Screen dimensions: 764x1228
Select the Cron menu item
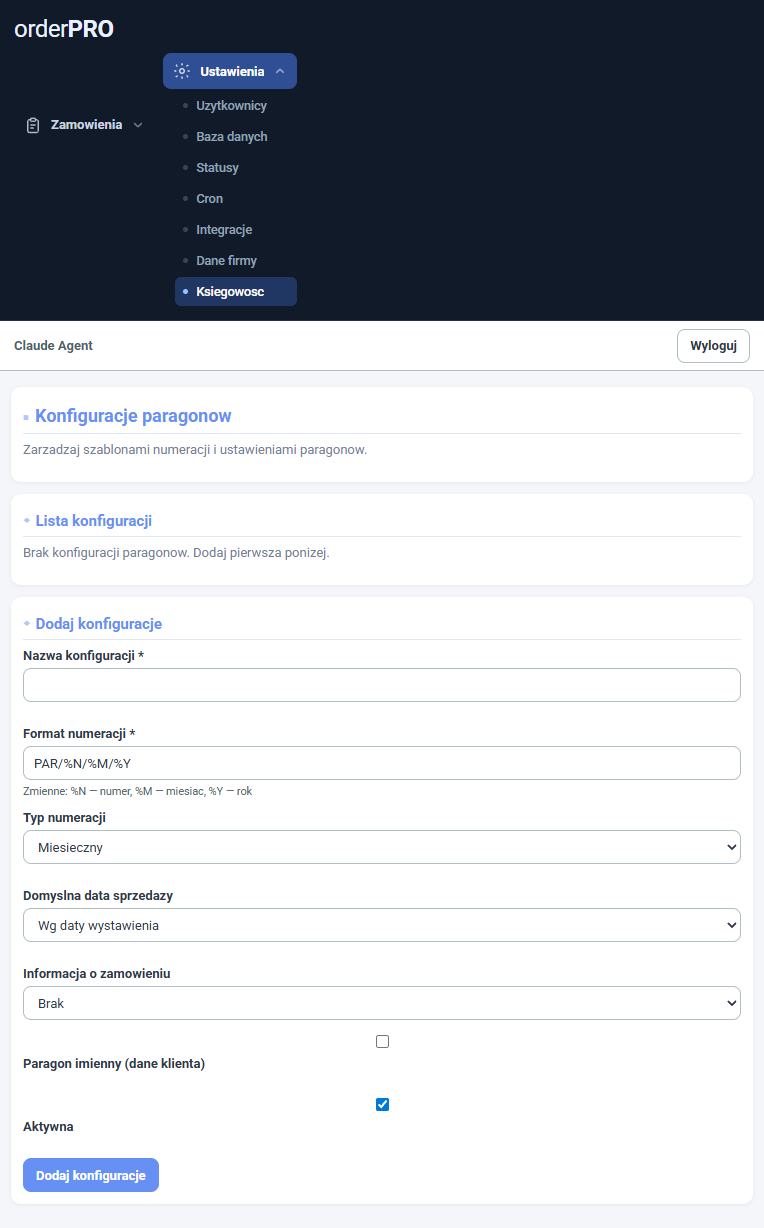[x=209, y=199]
